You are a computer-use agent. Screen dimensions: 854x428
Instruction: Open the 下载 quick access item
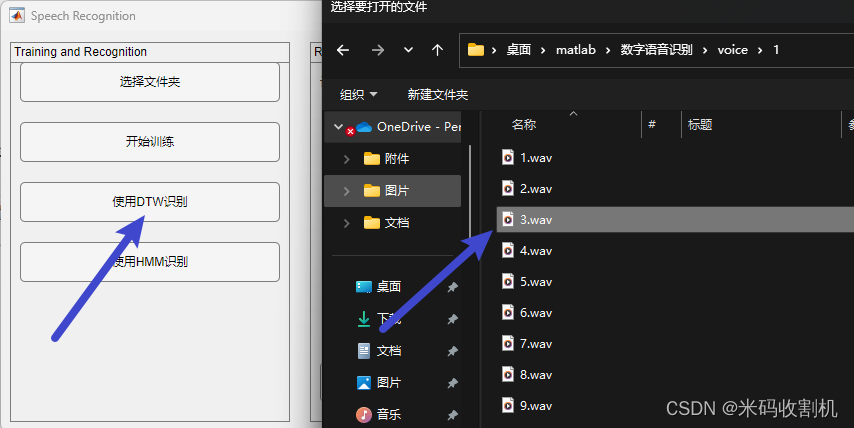(389, 319)
